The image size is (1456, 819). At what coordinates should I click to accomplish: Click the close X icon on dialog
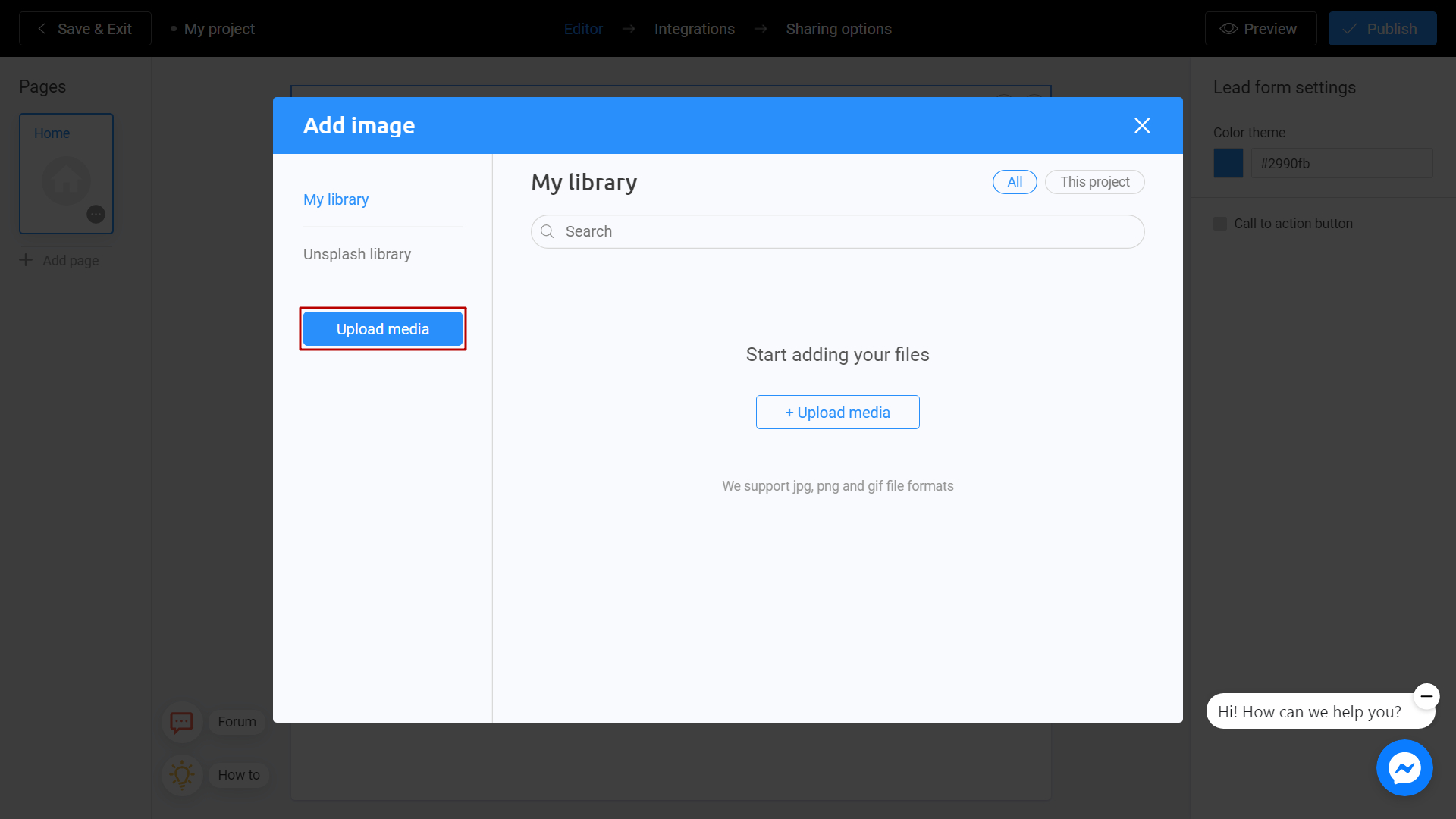(1142, 124)
